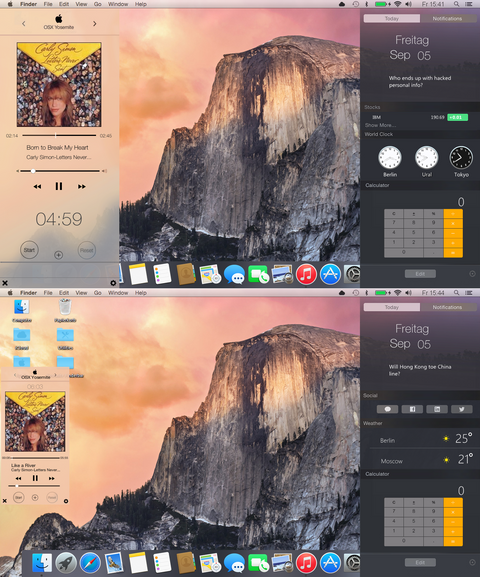
Task: Open Launchpad rocket icon in the dock
Action: tap(66, 563)
